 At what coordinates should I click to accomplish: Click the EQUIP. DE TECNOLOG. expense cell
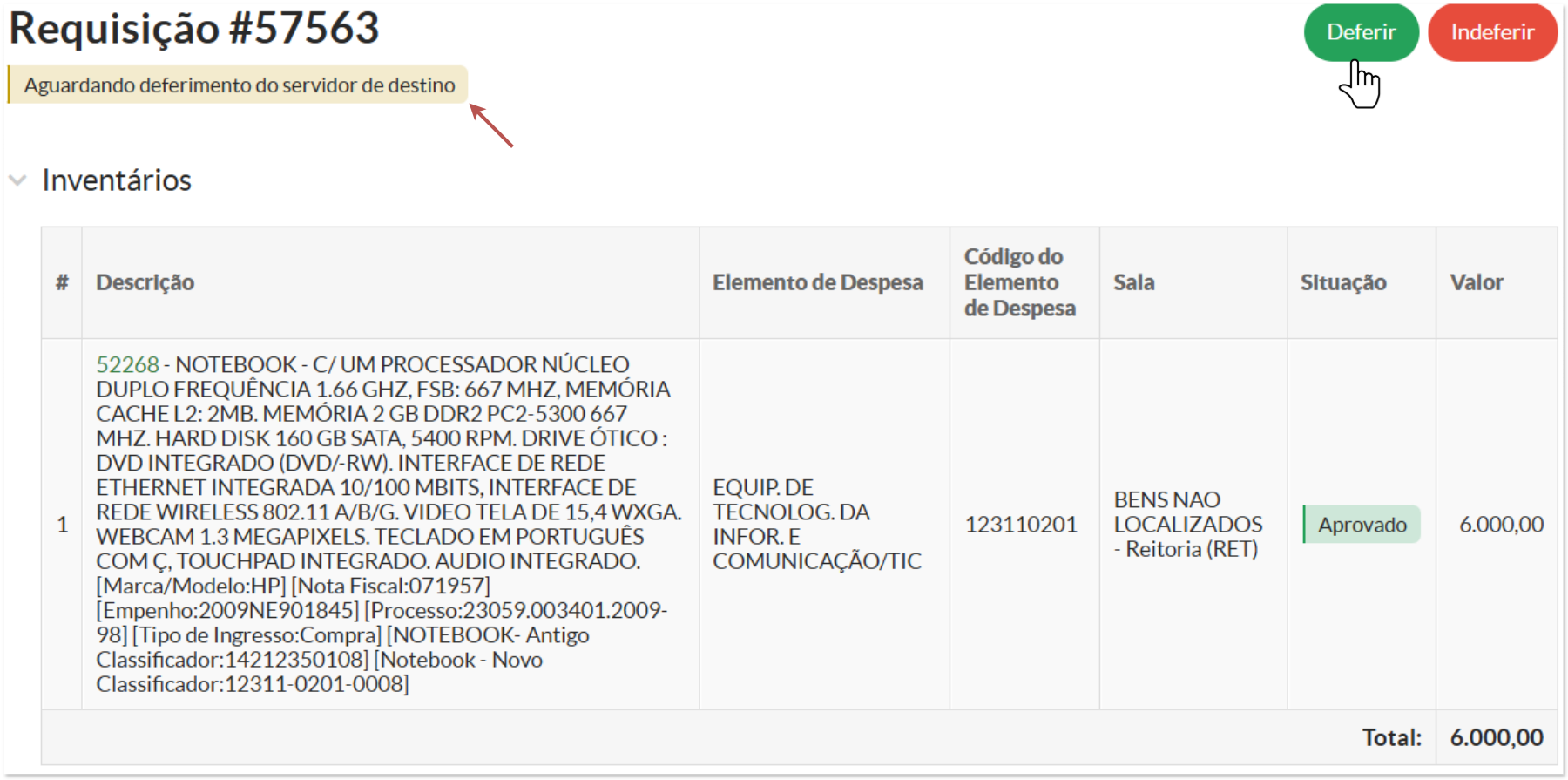816,524
